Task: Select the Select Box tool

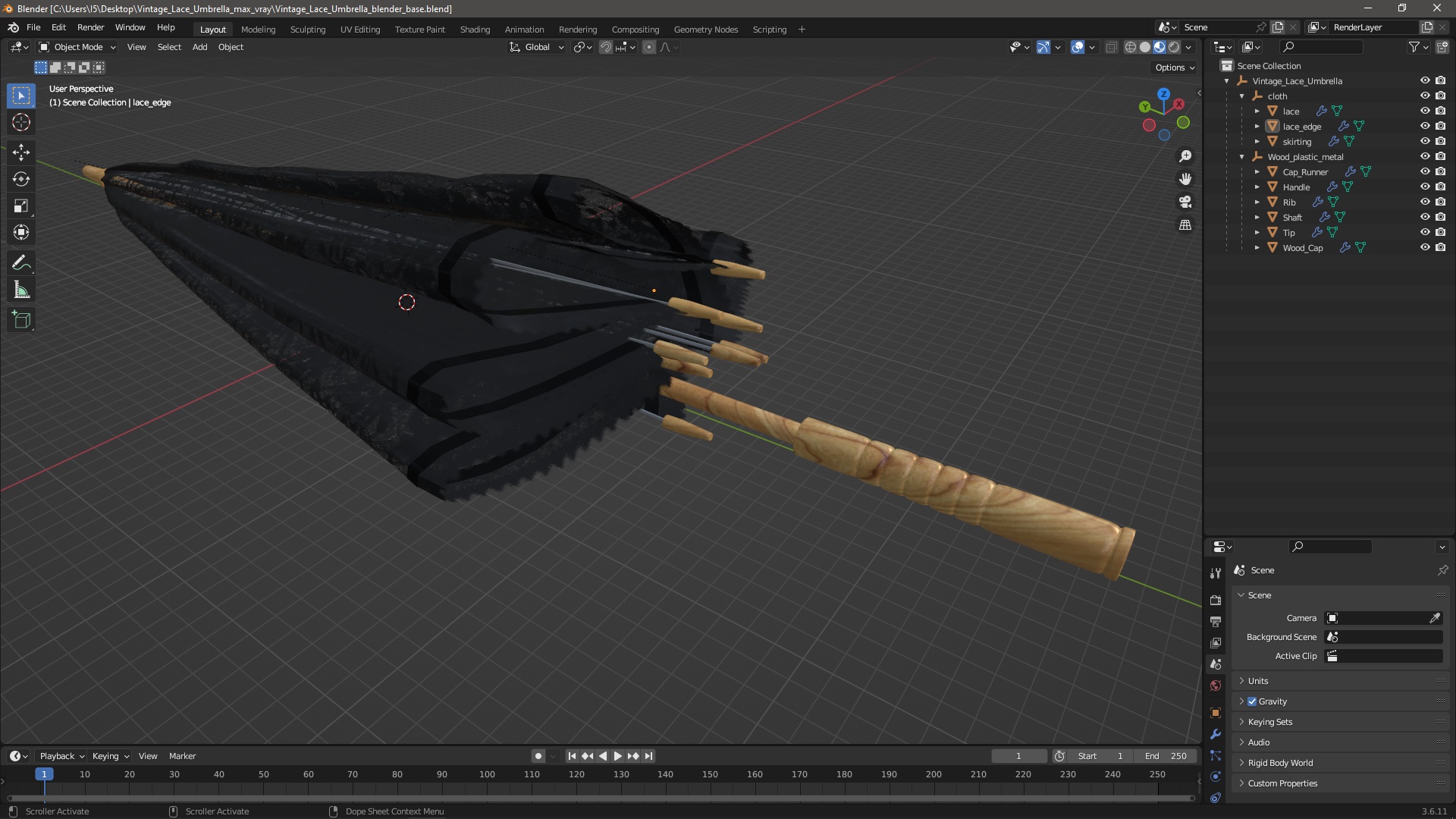Action: pyautogui.click(x=21, y=96)
